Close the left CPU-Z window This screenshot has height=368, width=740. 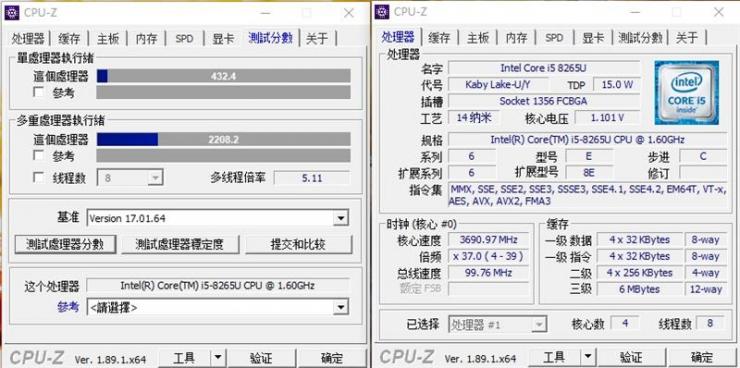(x=349, y=13)
